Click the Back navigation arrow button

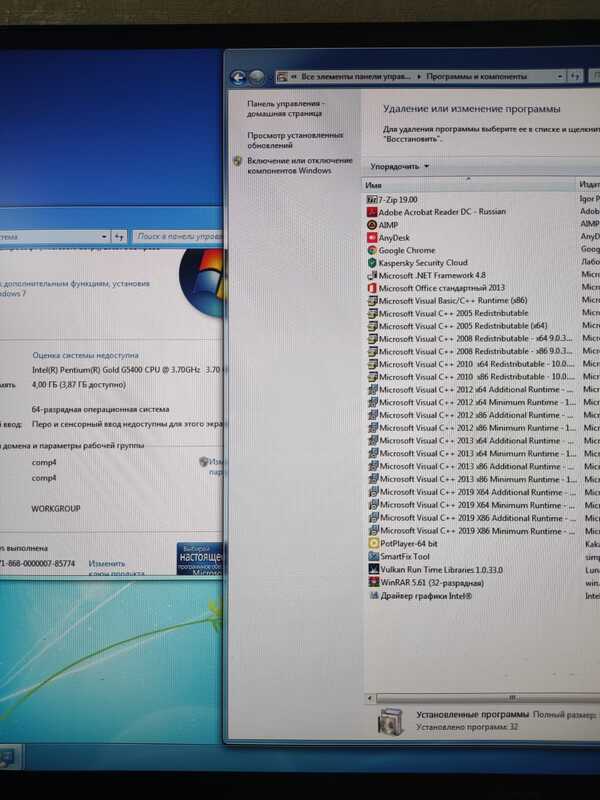pos(238,77)
